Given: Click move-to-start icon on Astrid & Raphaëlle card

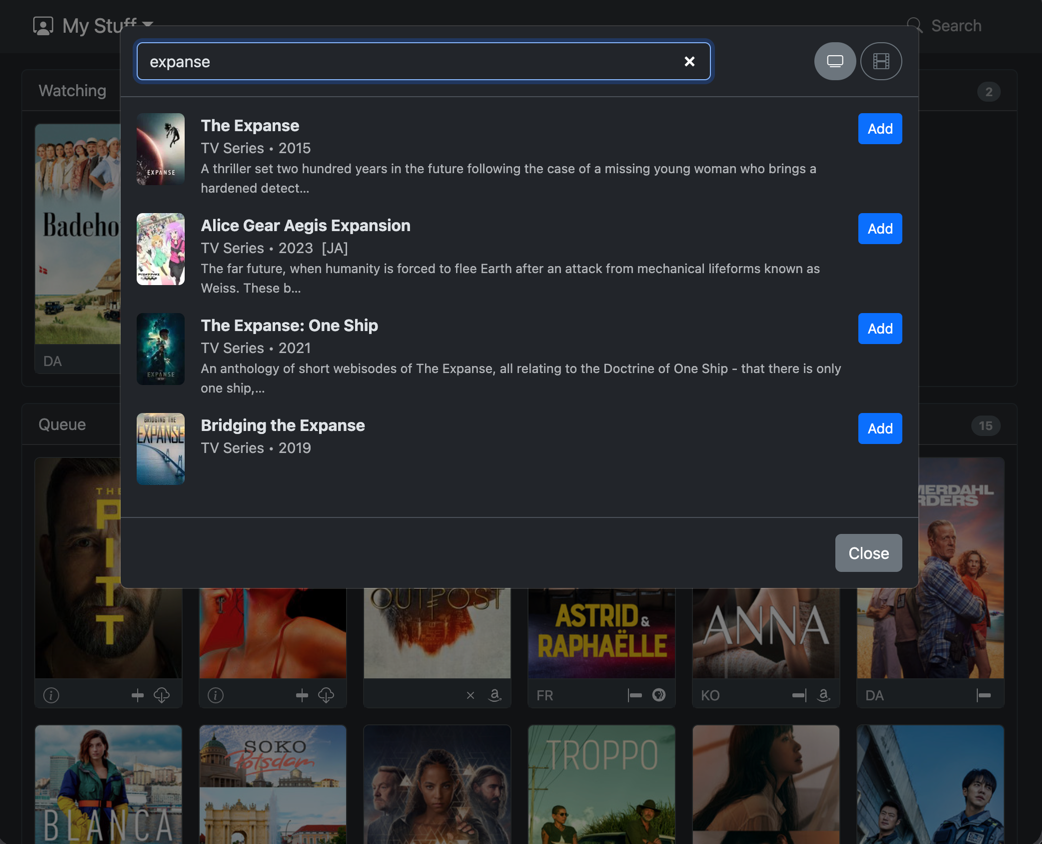Looking at the screenshot, I should coord(635,695).
